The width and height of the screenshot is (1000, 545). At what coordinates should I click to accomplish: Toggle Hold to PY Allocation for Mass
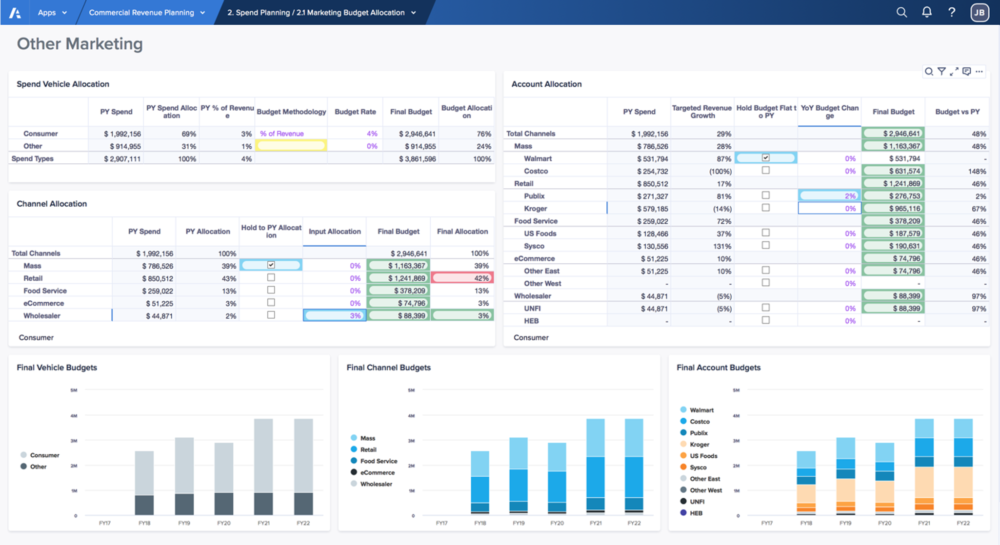point(271,265)
